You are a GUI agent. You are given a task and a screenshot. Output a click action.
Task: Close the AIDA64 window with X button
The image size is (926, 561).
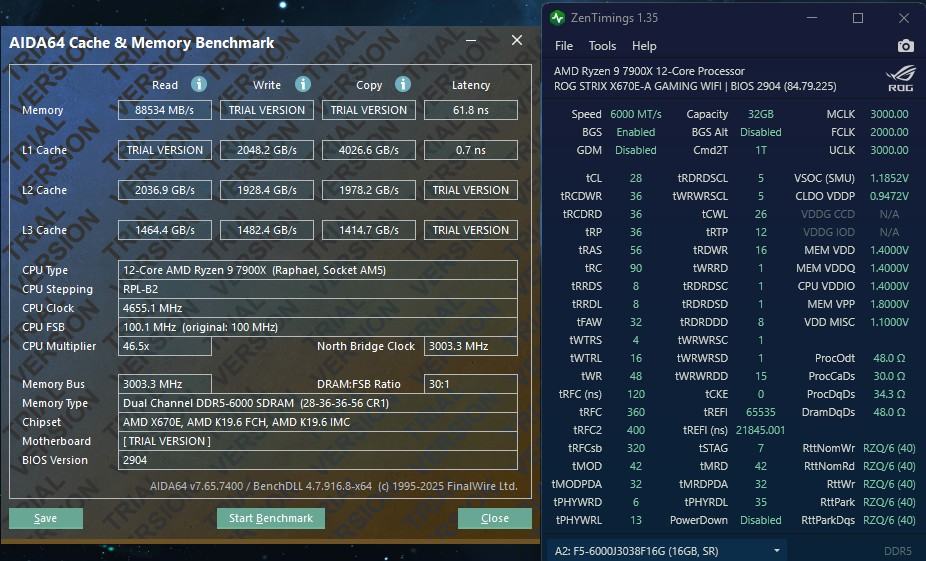click(517, 40)
